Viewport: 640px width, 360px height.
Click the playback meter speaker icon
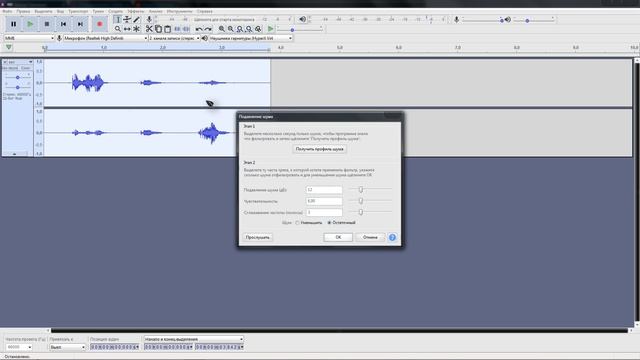click(302, 19)
